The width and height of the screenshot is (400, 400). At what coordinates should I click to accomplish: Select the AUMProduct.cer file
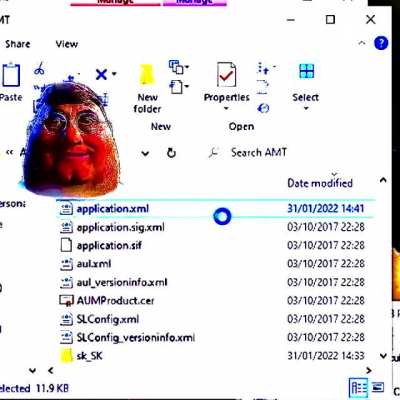point(115,301)
